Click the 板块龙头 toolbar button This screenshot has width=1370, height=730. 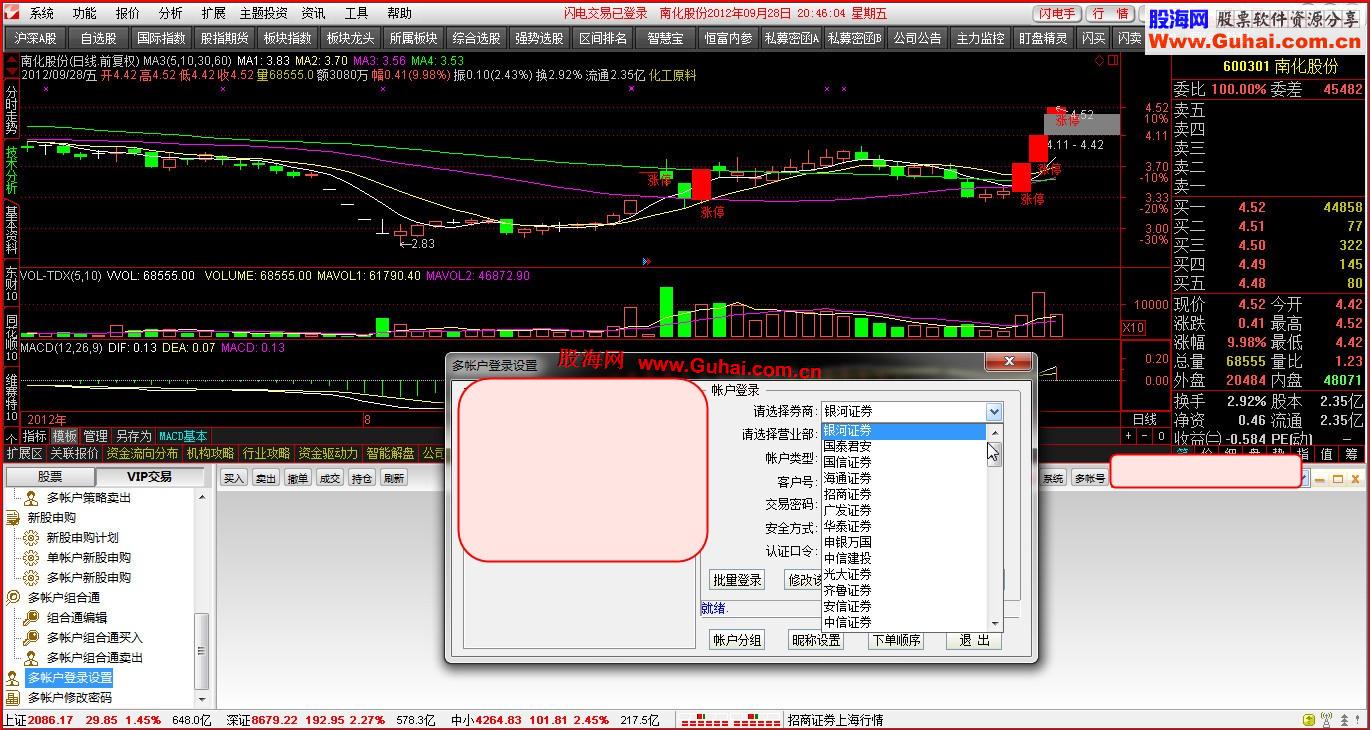click(350, 38)
